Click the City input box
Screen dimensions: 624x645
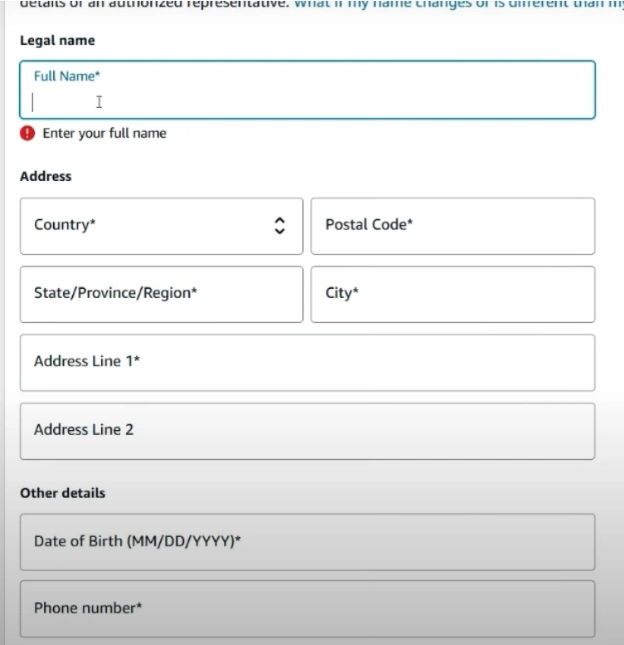452,294
